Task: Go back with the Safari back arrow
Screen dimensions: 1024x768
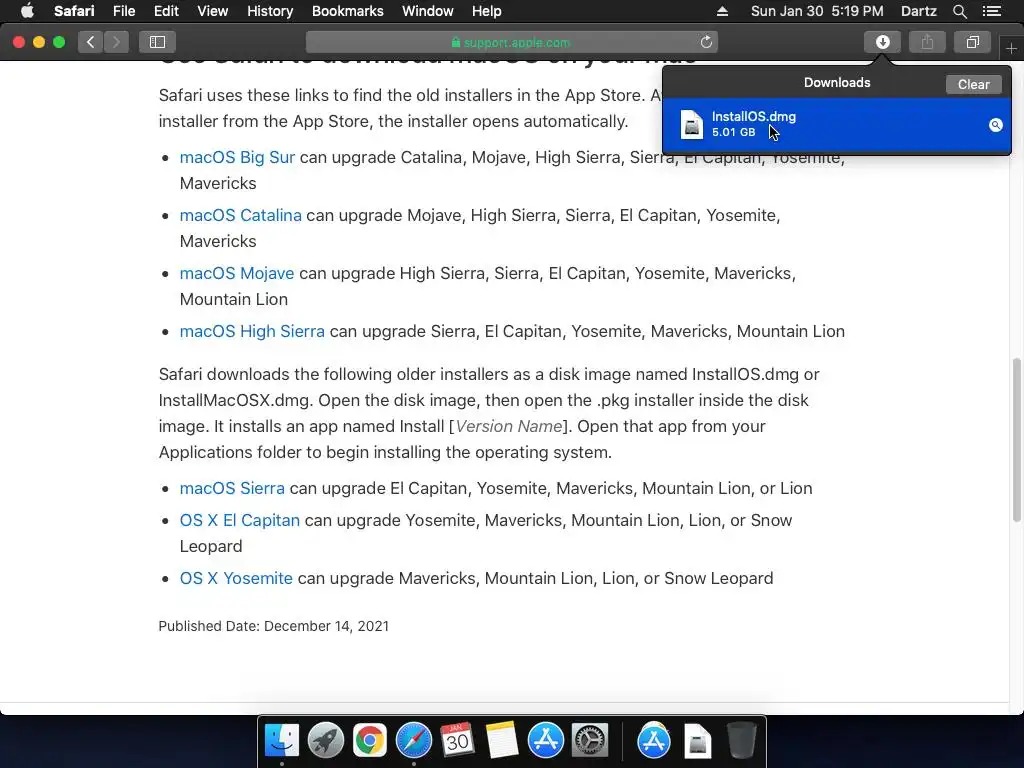Action: click(x=91, y=42)
